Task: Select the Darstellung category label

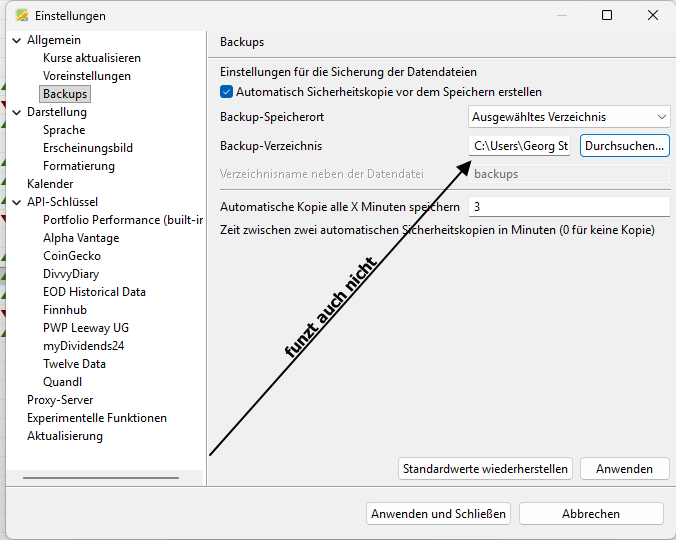Action: click(57, 112)
